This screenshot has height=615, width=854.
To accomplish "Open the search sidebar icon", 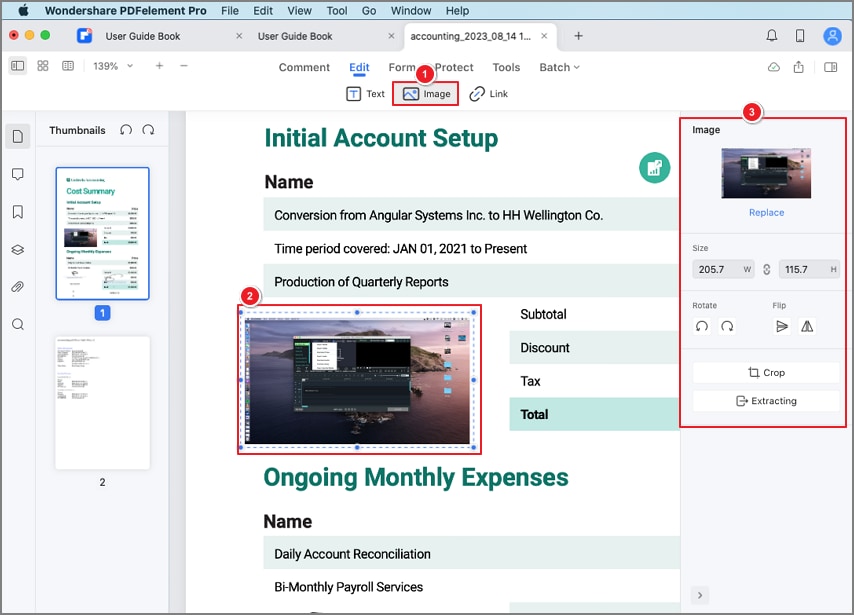I will click(x=17, y=325).
